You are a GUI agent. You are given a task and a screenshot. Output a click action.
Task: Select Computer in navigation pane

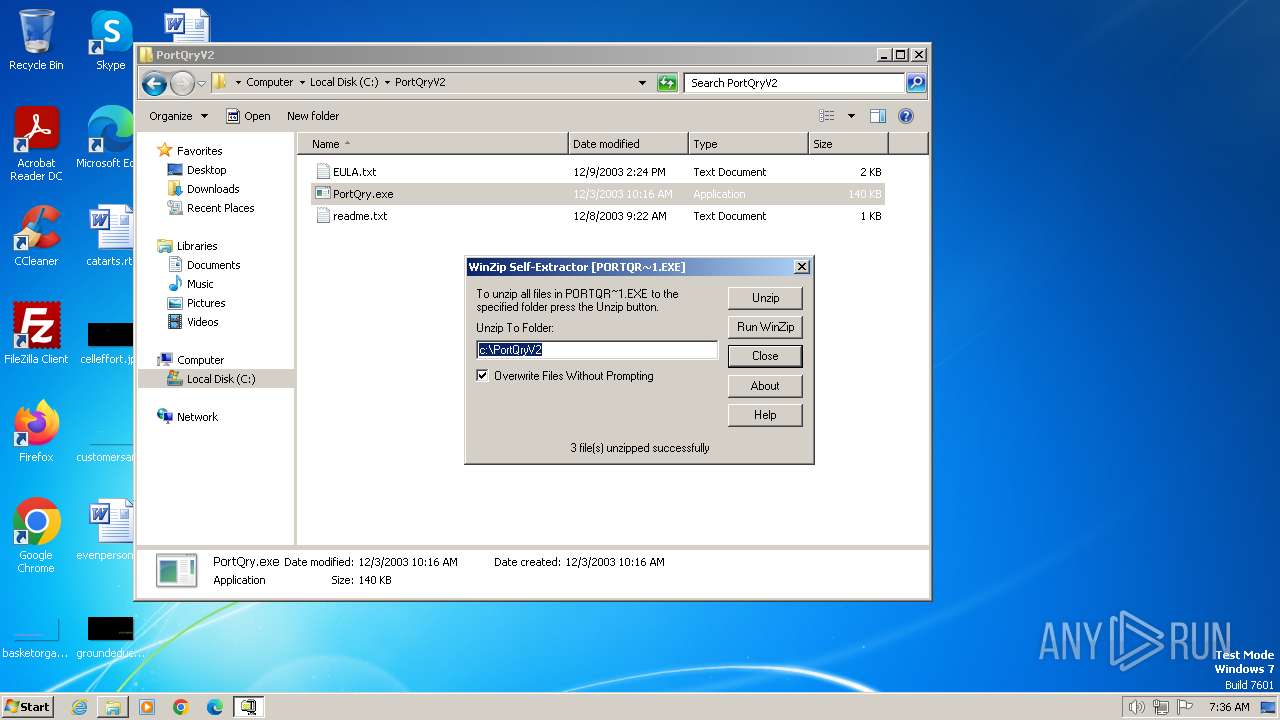coord(200,360)
